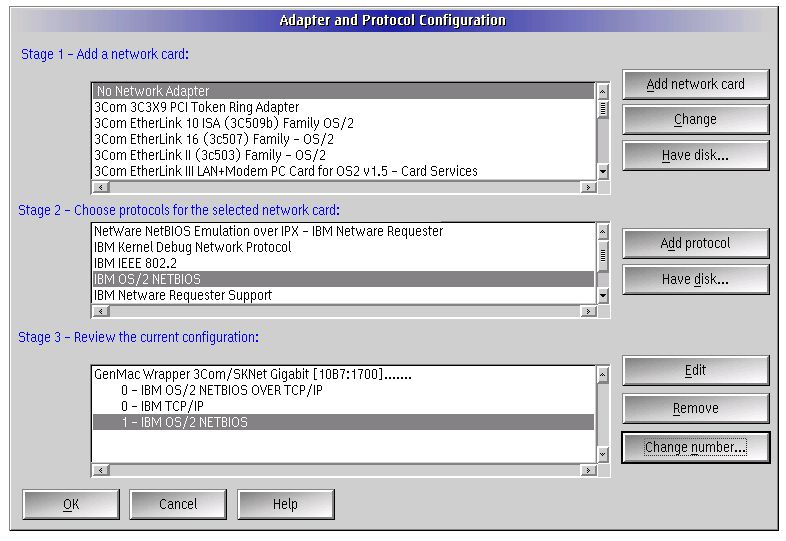Click the Edit button
The image size is (786, 541).
tap(695, 371)
